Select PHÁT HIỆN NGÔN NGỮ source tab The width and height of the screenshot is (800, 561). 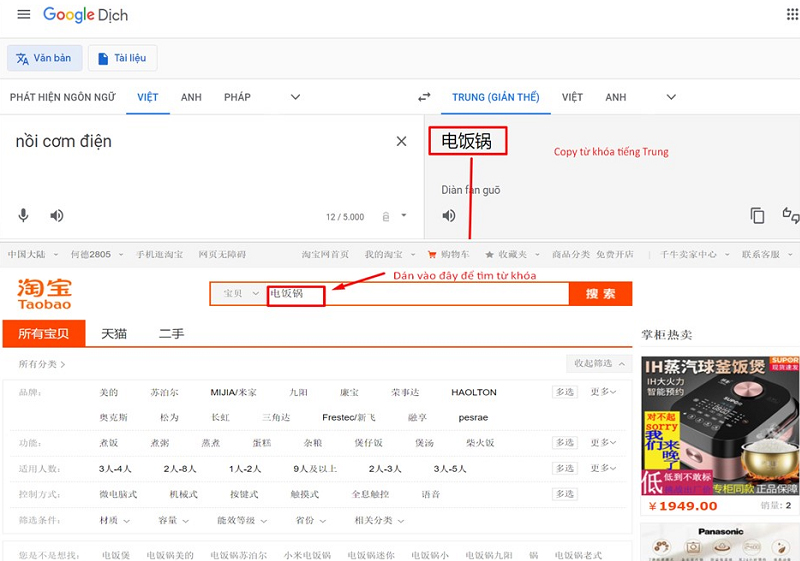pos(63,97)
